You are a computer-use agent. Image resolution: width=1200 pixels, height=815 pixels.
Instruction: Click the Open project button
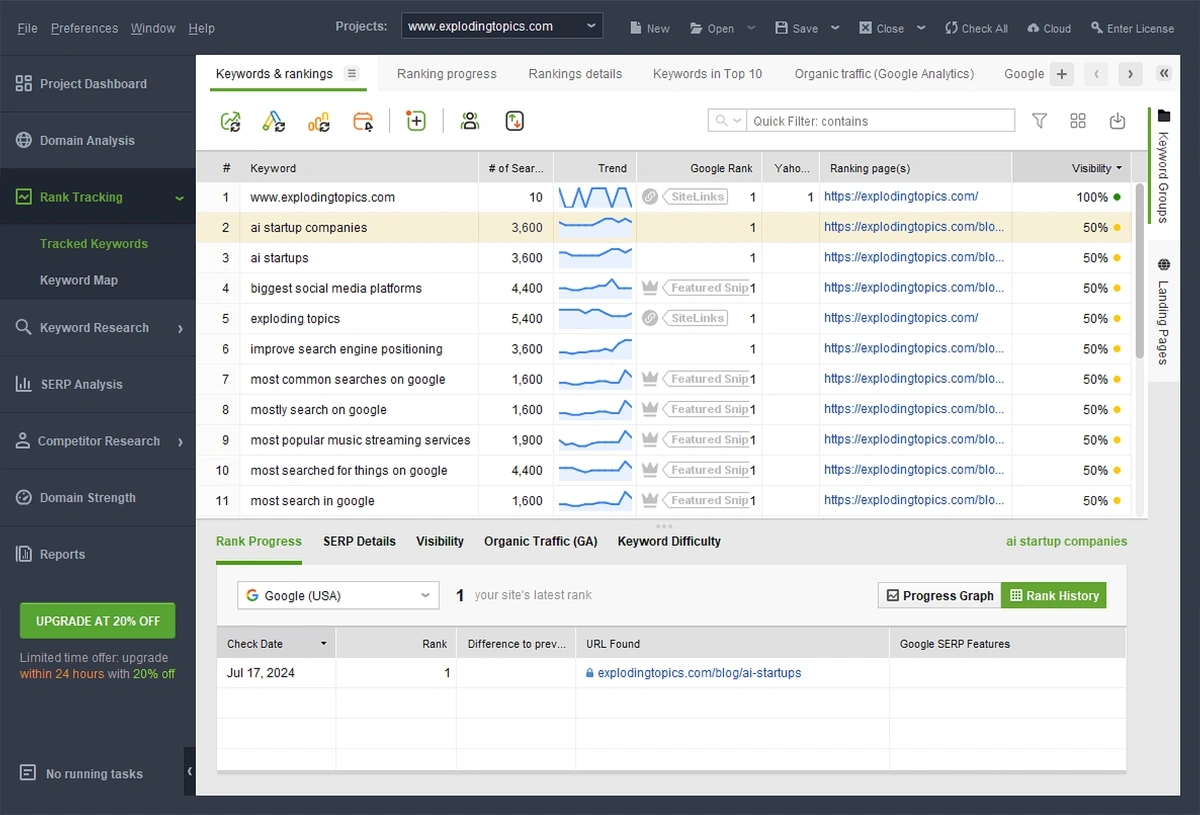coord(712,28)
